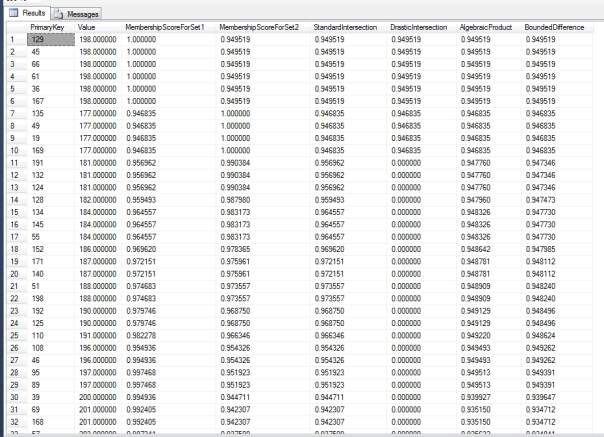Click AlgebraicProduct cell 0.948642
Image resolution: width=604 pixels, height=437 pixels.
(488, 249)
